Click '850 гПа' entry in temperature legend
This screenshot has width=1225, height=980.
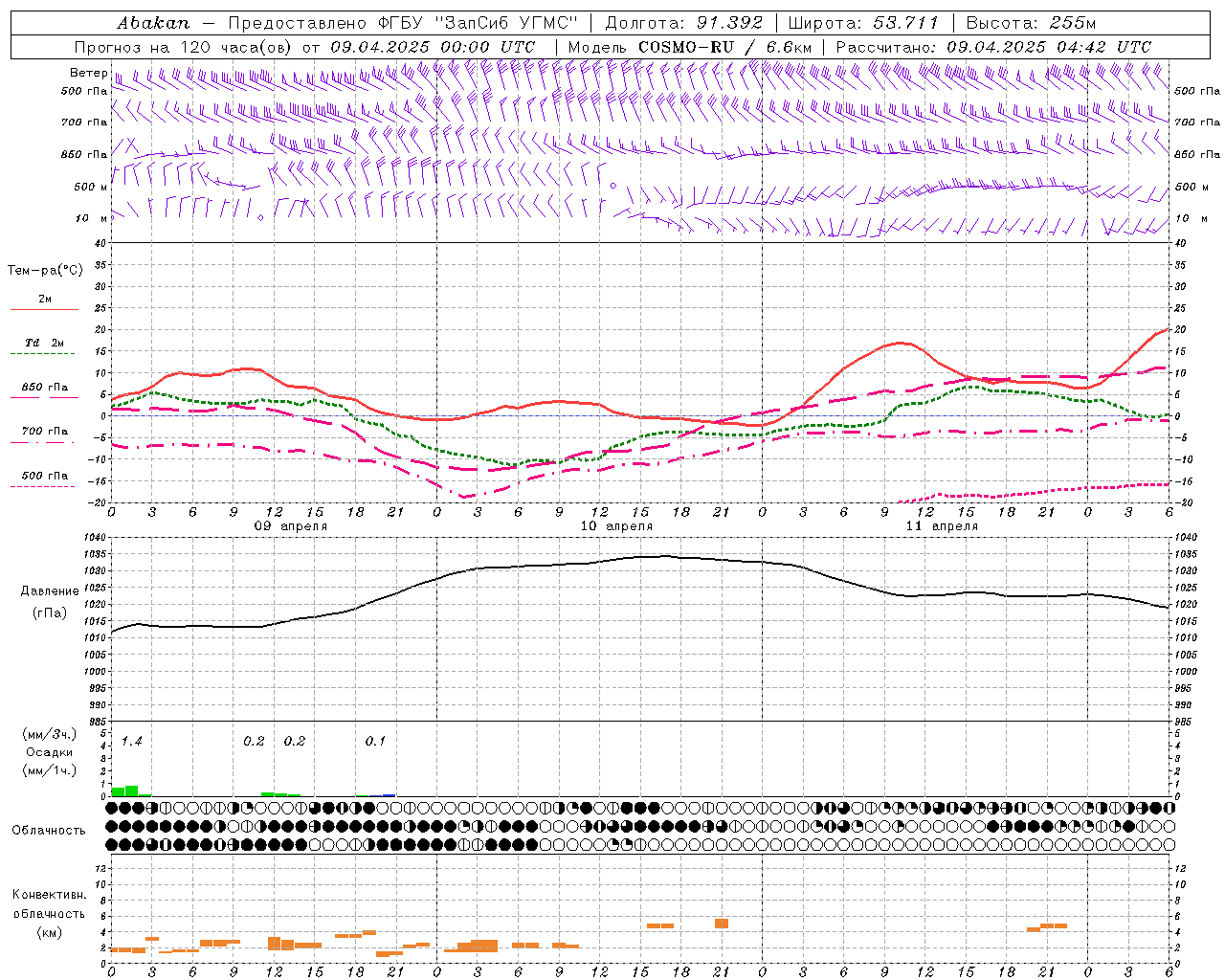click(45, 388)
